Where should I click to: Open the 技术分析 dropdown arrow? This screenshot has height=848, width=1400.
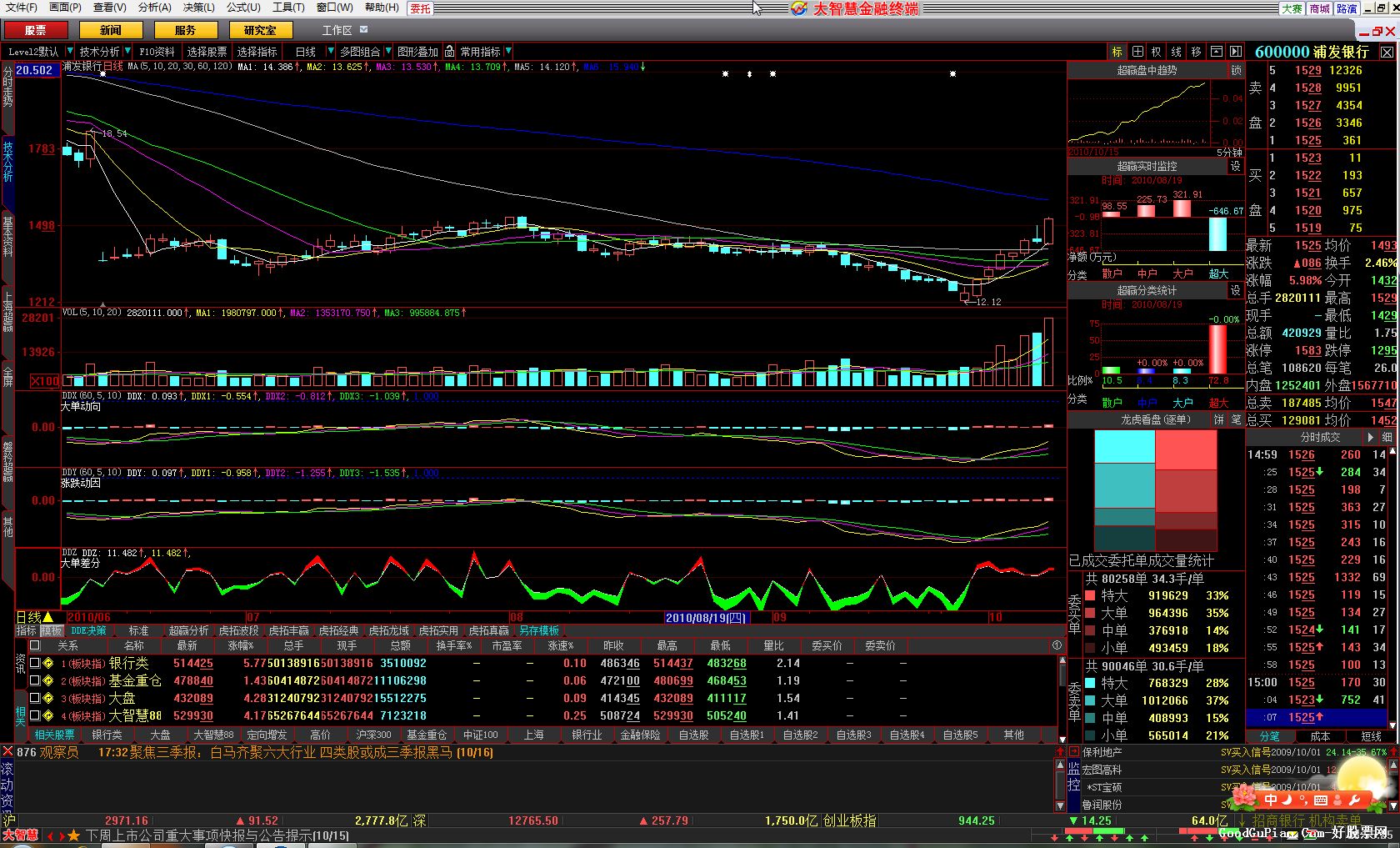pos(127,52)
